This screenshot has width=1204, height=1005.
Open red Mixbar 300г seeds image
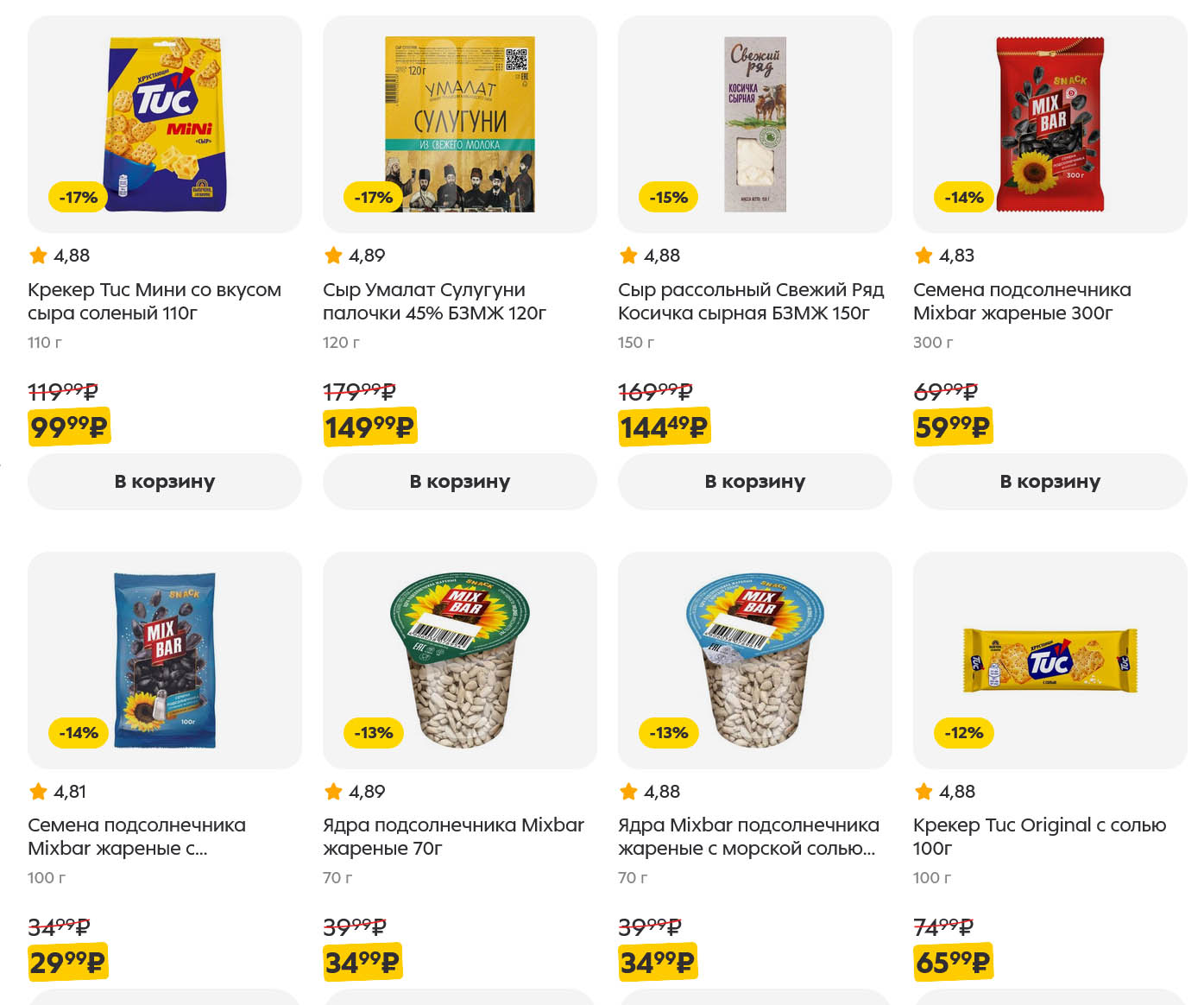tap(1050, 123)
